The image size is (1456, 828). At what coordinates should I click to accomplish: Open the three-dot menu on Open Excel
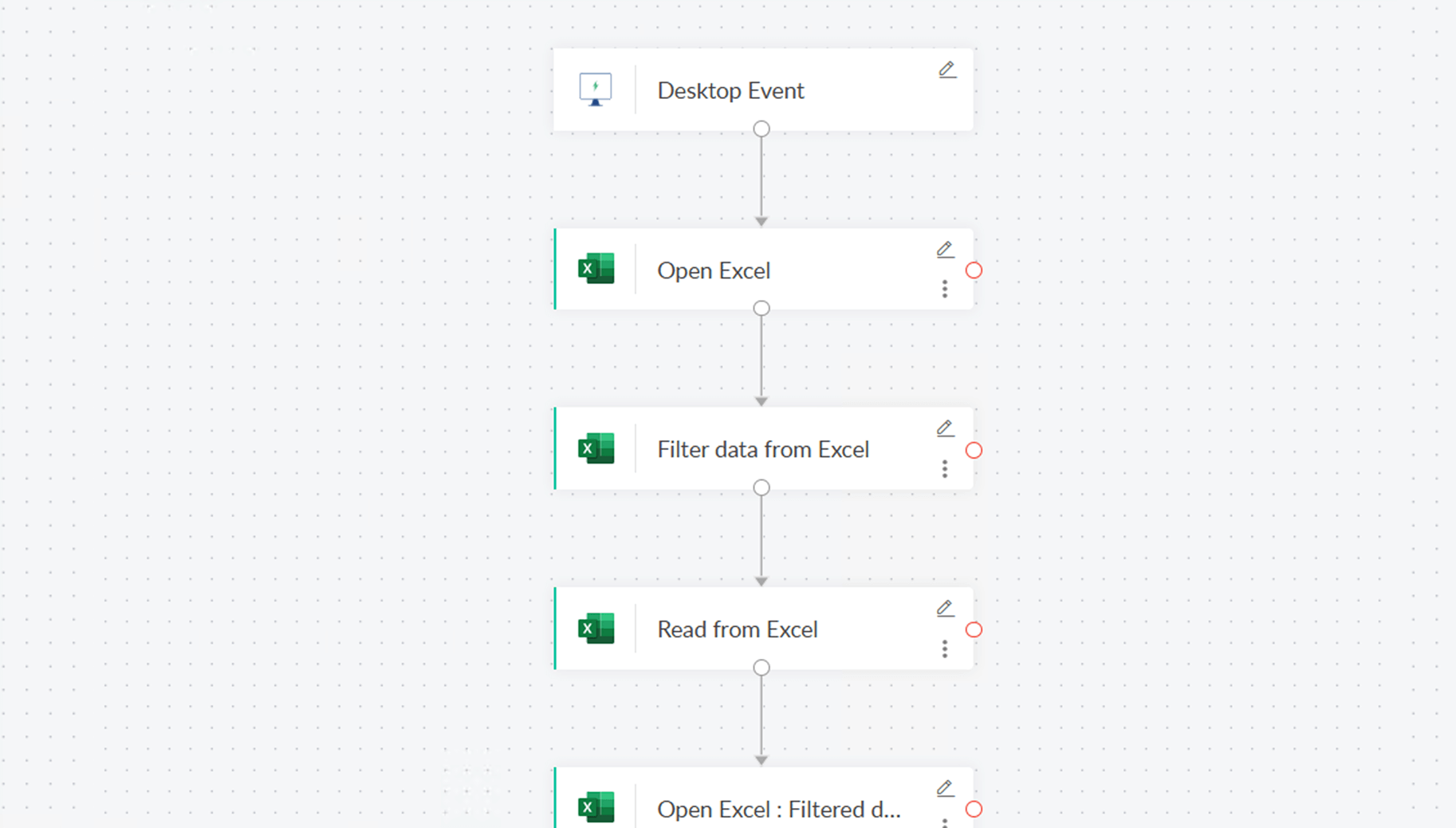coord(945,288)
